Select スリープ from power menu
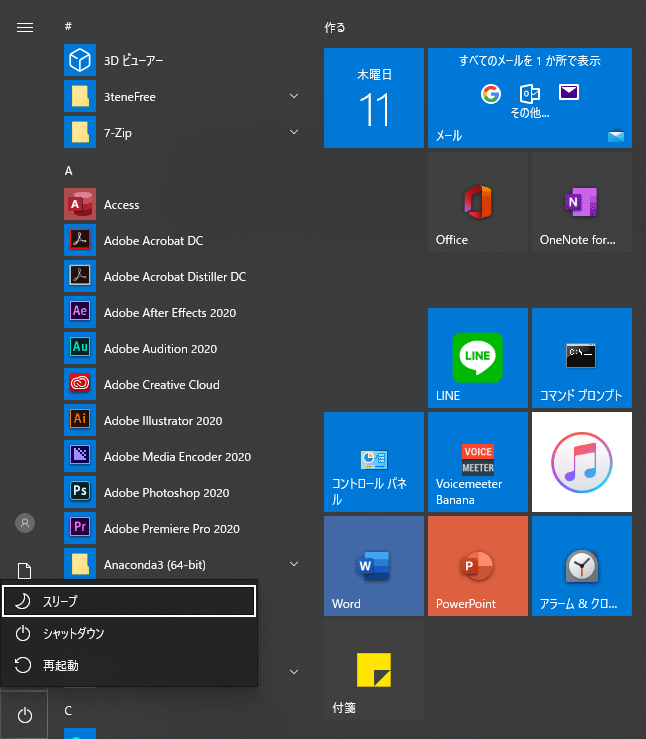 click(x=129, y=601)
